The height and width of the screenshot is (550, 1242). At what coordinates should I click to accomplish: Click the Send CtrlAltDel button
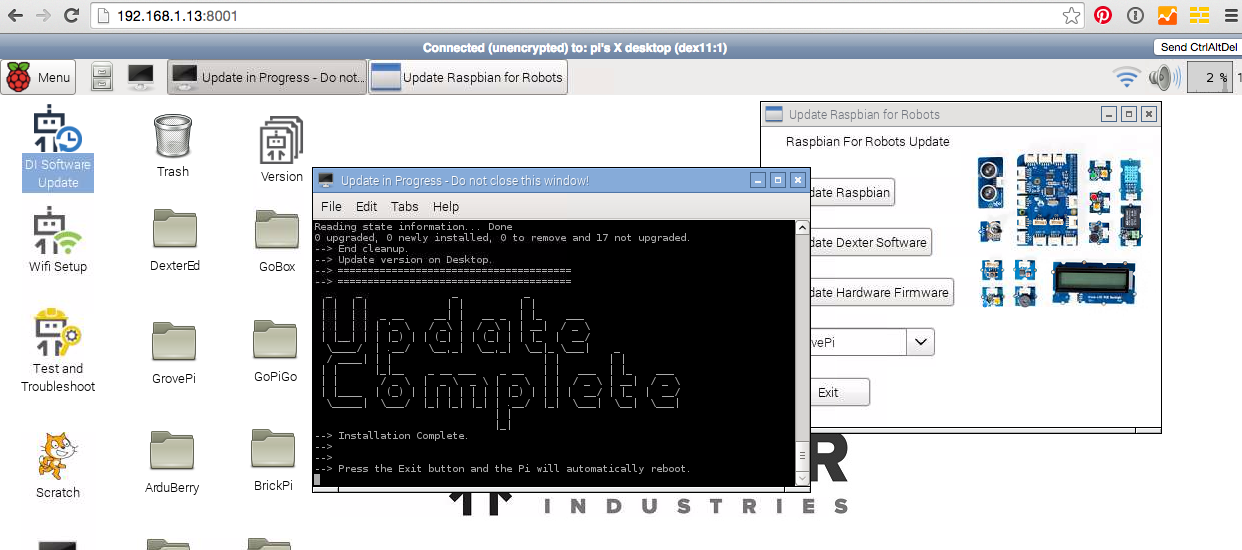1197,47
